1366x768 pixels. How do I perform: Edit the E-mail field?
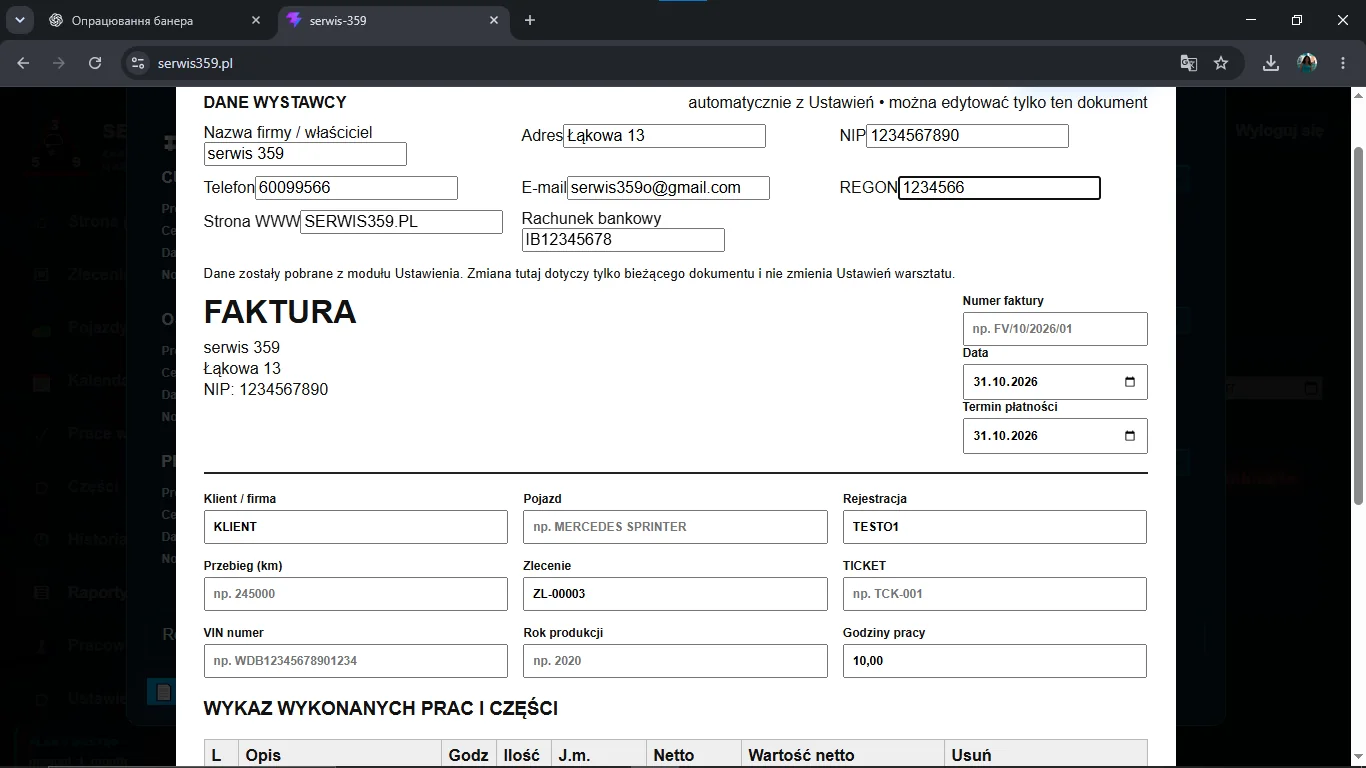668,188
